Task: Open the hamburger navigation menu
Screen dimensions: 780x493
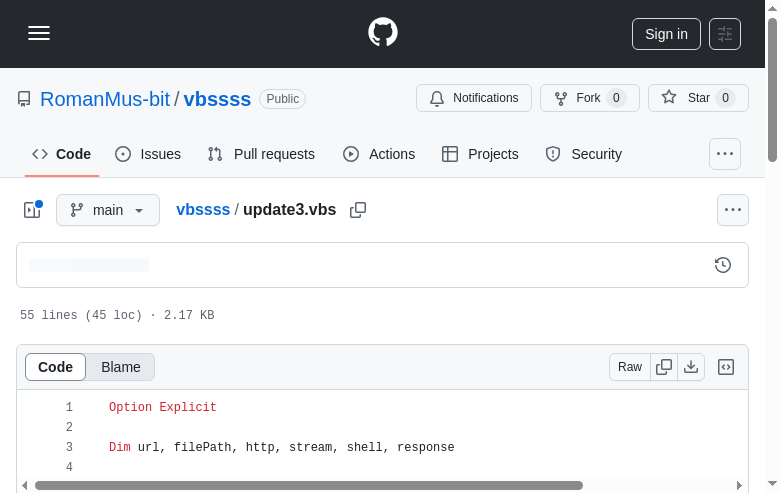Action: [39, 33]
